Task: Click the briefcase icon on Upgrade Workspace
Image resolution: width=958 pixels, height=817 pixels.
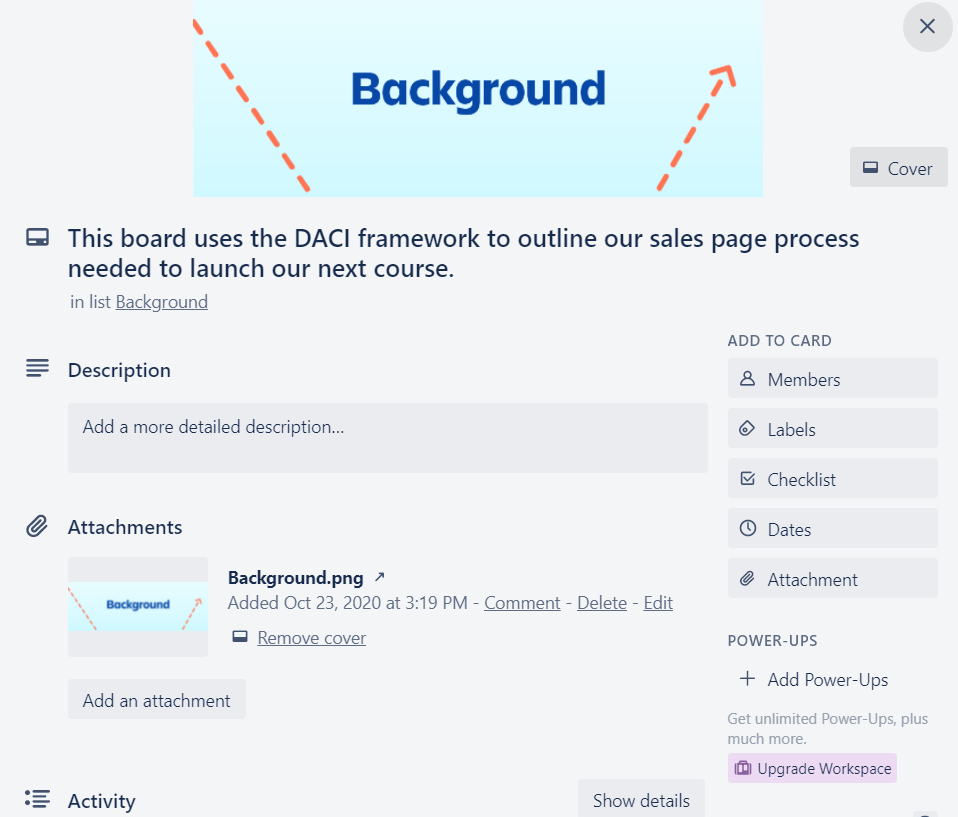Action: coord(743,768)
